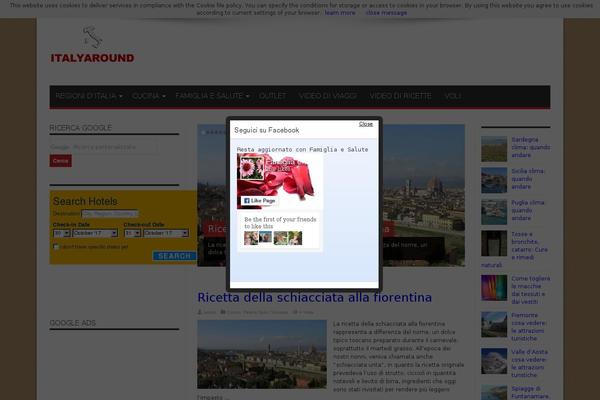The image size is (600, 400).
Task: Expand Famiglia e Salute menu
Action: [212, 96]
